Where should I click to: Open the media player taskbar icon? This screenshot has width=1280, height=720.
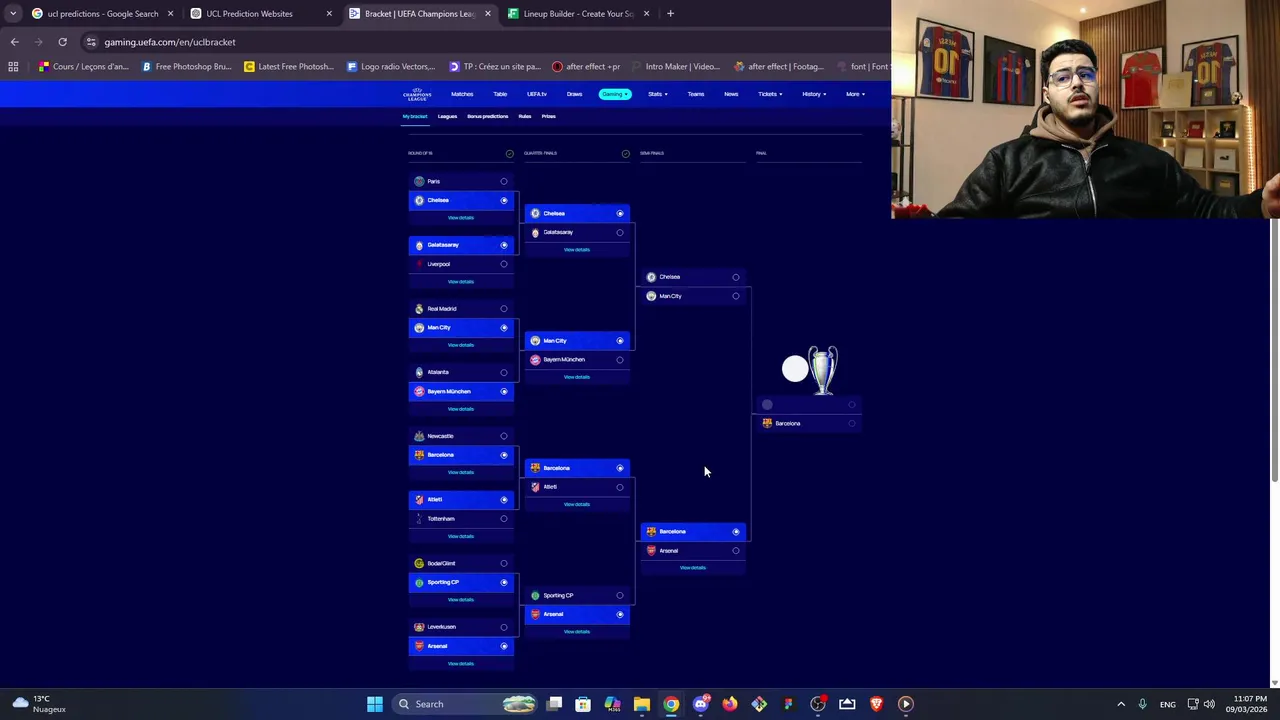(x=906, y=704)
